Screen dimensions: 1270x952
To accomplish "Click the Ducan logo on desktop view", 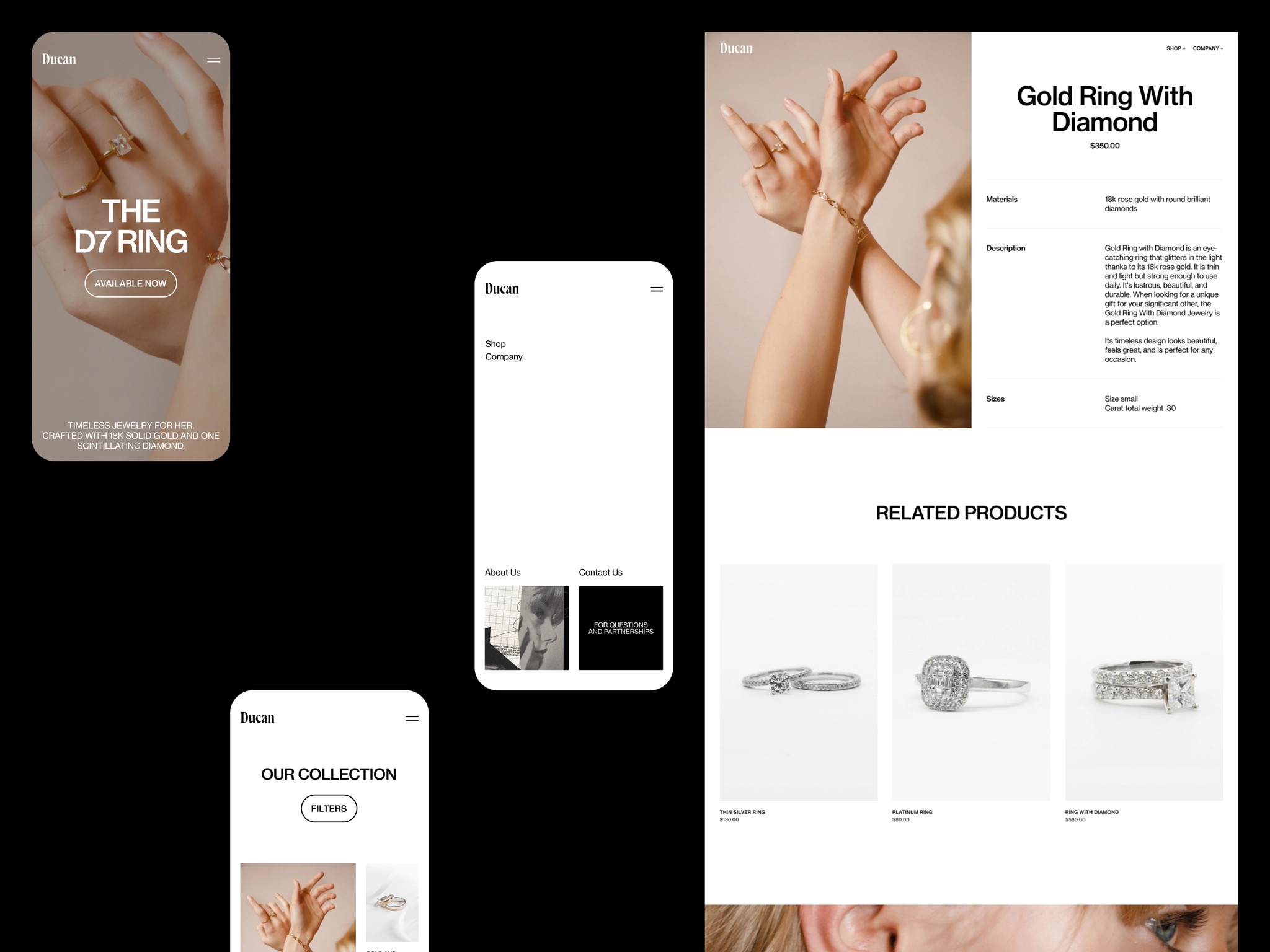I will (x=735, y=47).
